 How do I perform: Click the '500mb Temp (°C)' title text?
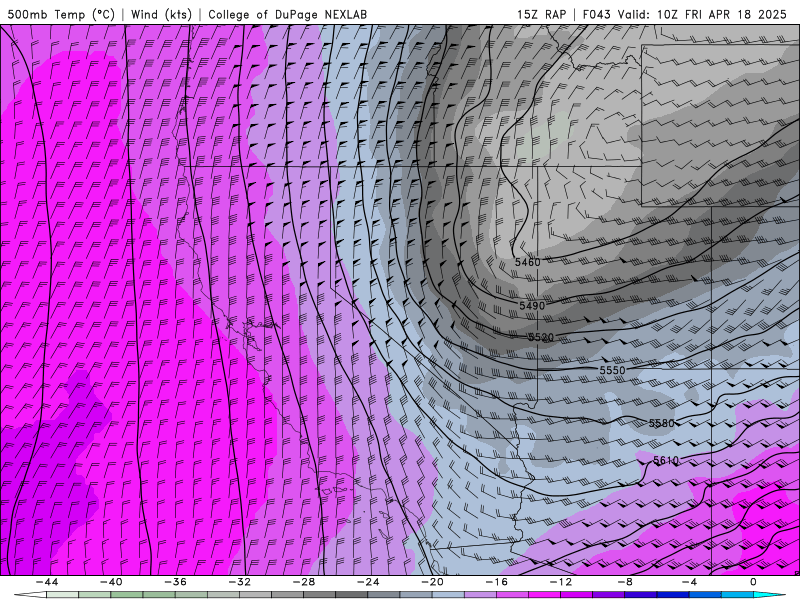point(61,15)
